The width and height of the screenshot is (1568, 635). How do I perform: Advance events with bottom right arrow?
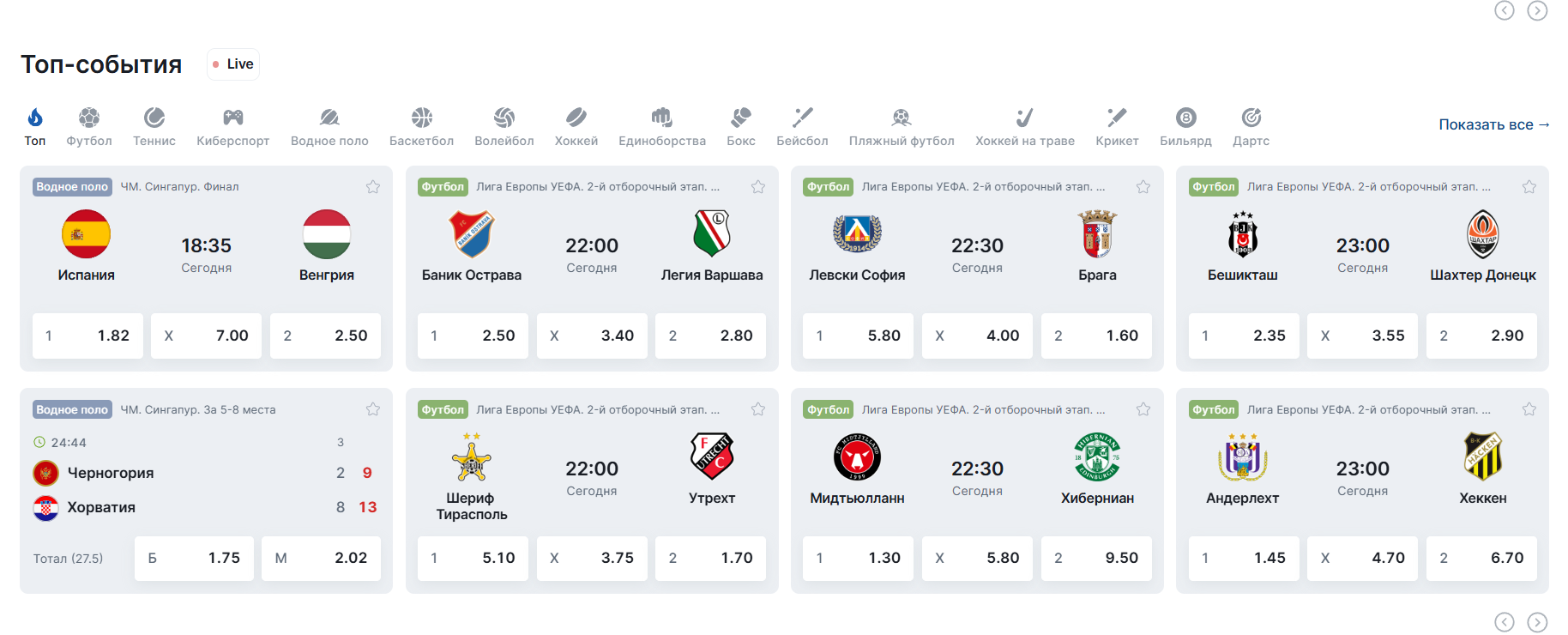[x=1538, y=622]
